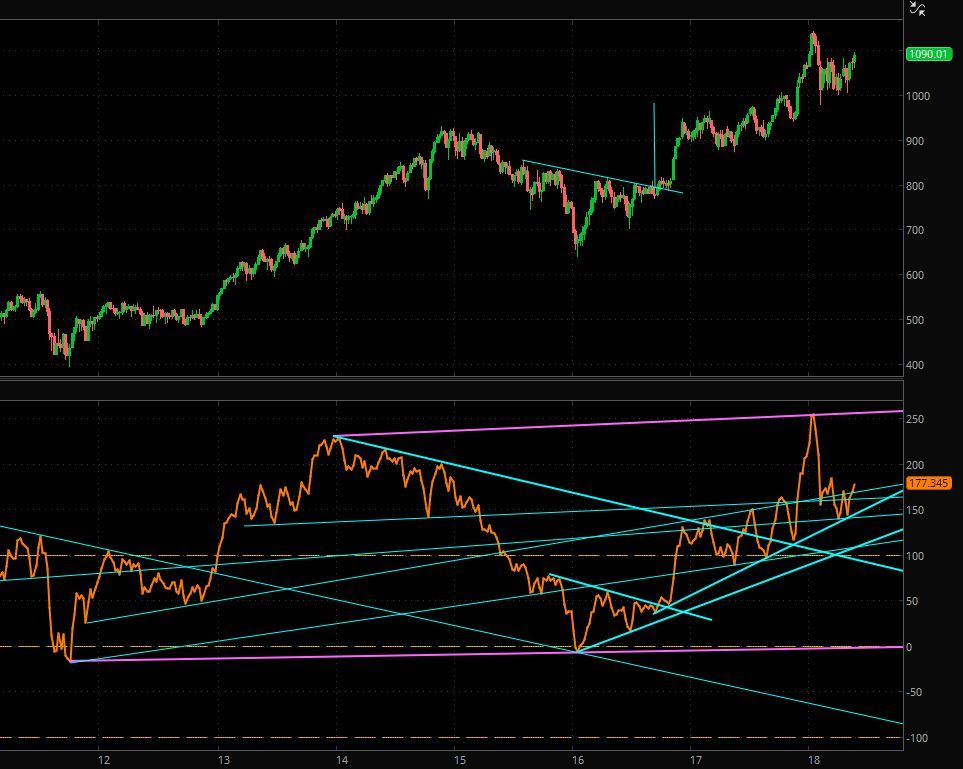The width and height of the screenshot is (963, 769).
Task: Click date label 14 on time axis
Action: coord(341,760)
